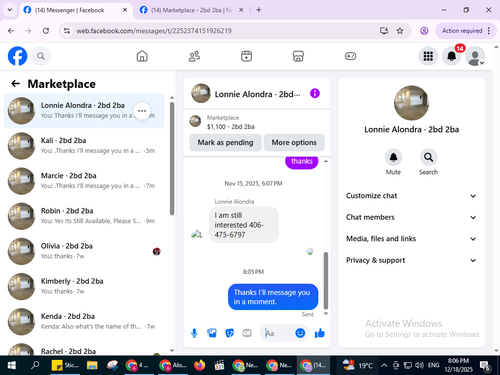Open Windows taskbar search
This screenshot has height=375, width=500.
tap(35, 365)
